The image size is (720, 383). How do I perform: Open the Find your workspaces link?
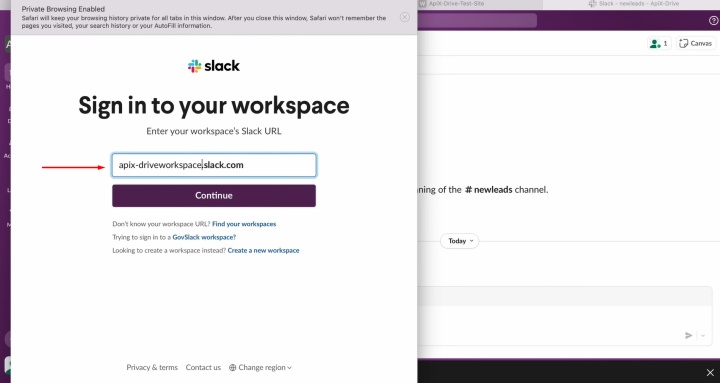click(x=244, y=224)
